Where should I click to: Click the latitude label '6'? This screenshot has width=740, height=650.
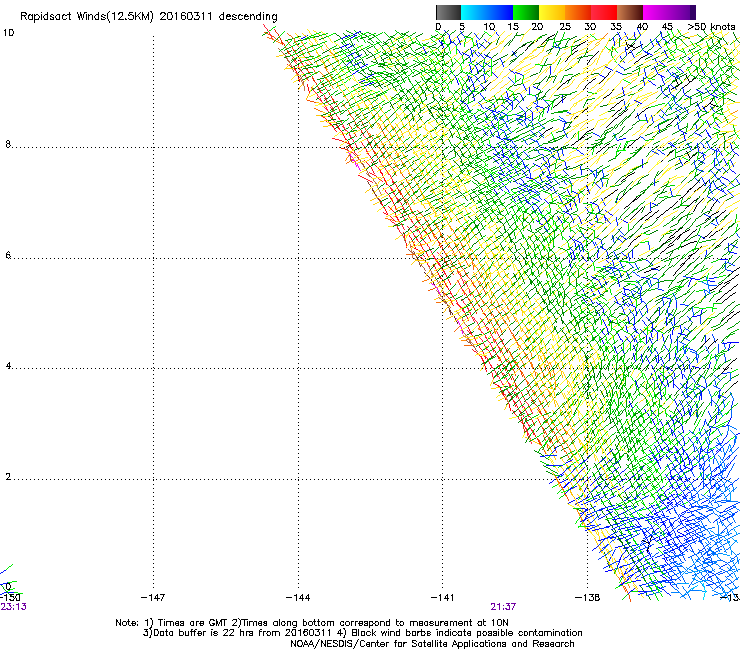[8, 255]
